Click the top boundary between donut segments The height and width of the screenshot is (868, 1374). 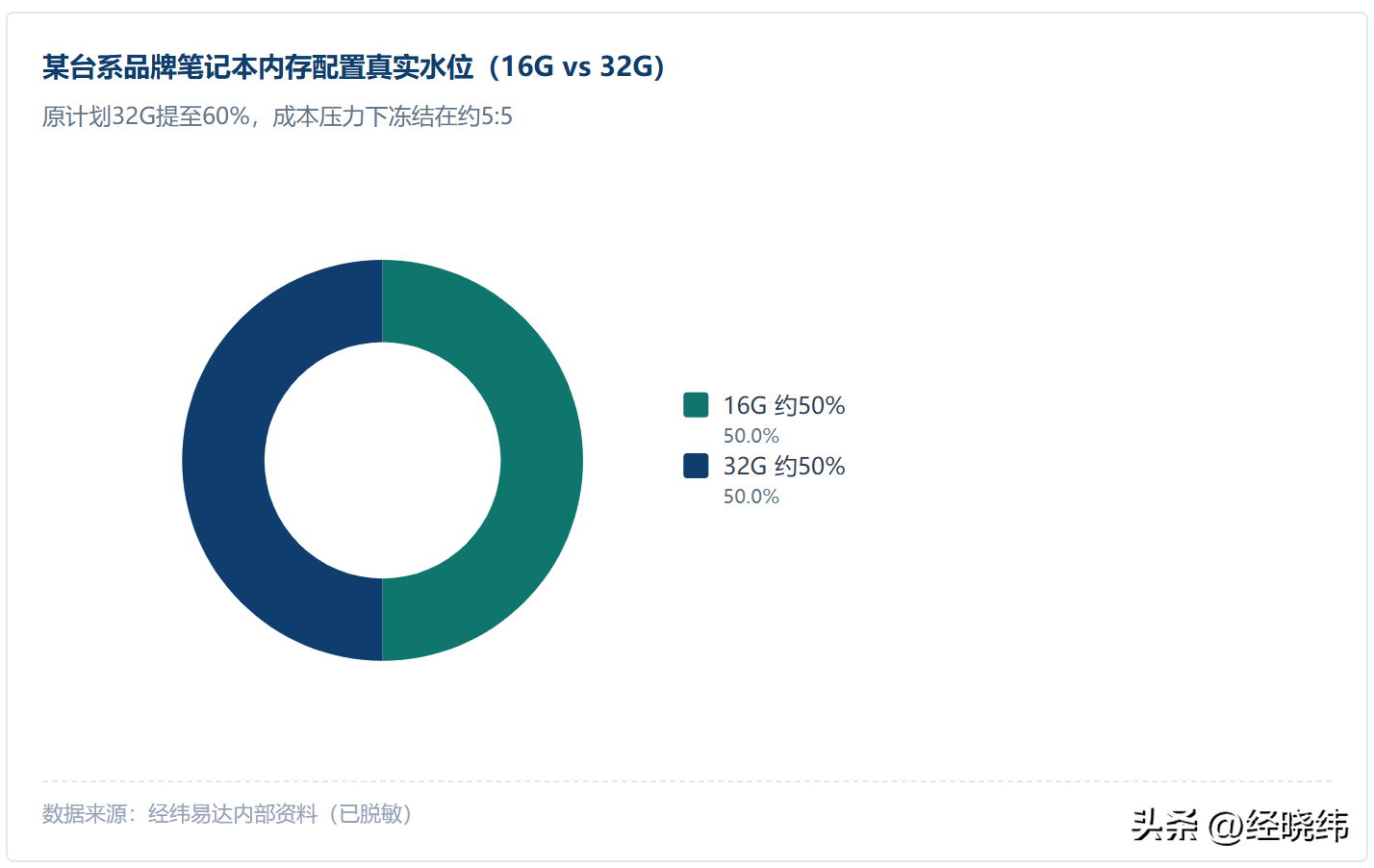[383, 301]
